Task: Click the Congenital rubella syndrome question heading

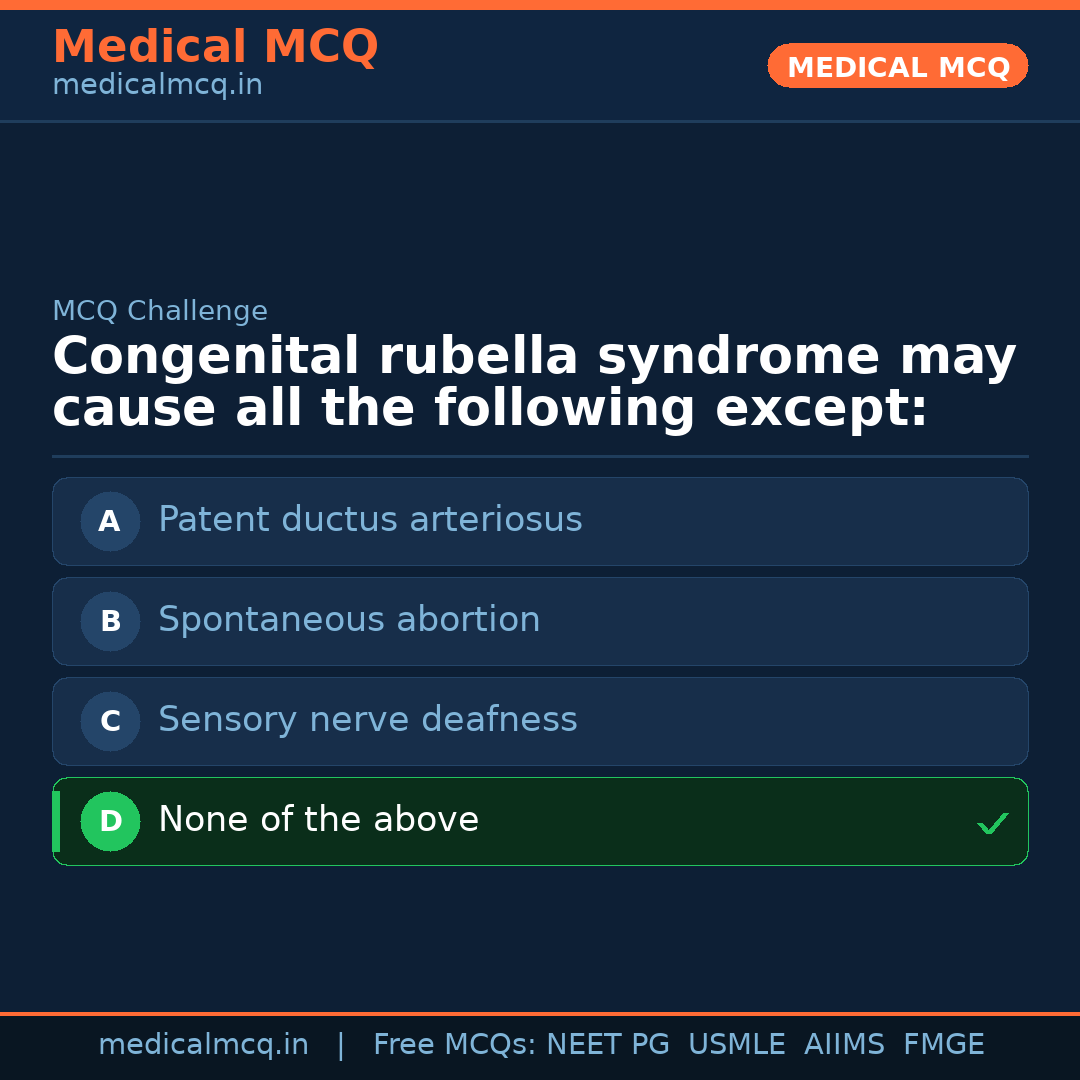Action: pyautogui.click(x=534, y=383)
